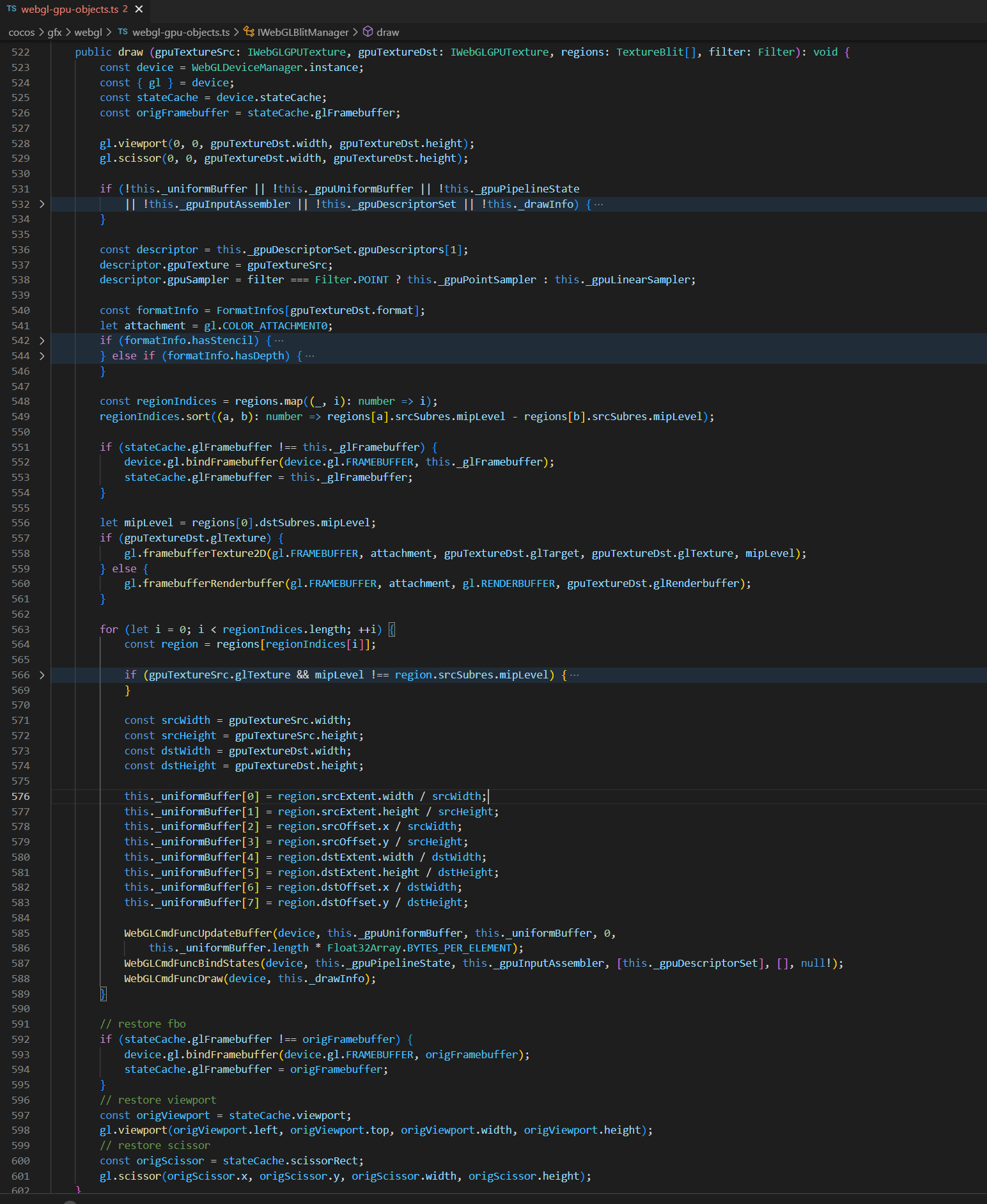Click the IWebGLBlitManager interface symbol icon
The height and width of the screenshot is (1204, 987).
[x=249, y=32]
